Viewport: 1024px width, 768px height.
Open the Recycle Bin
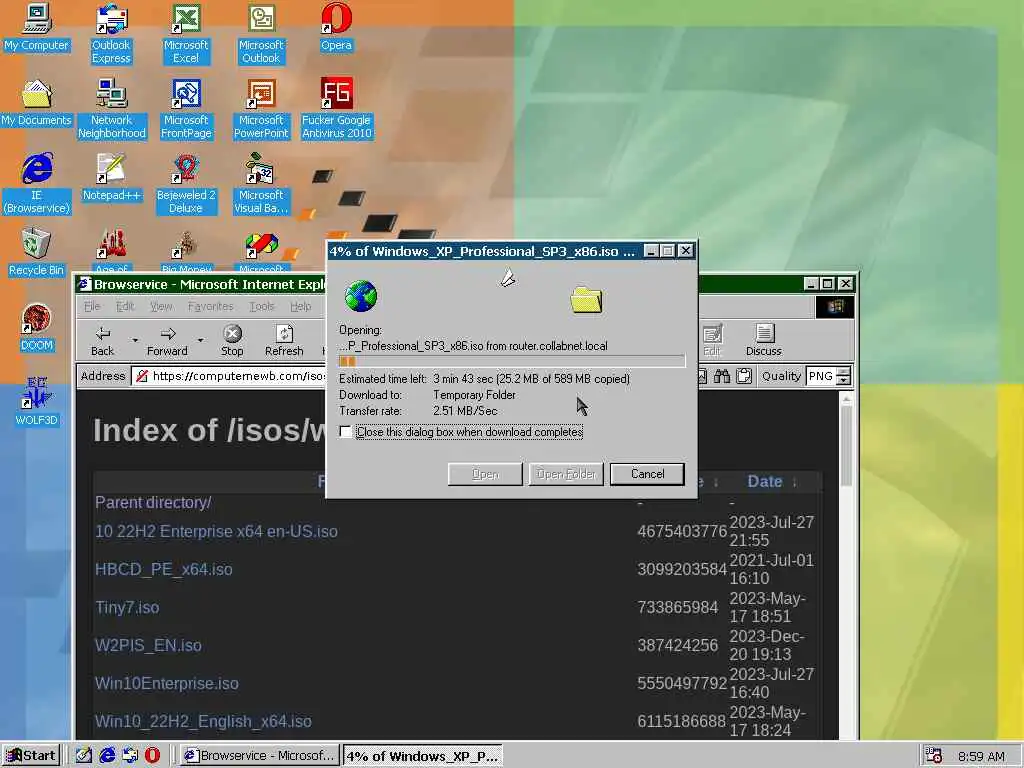36,253
